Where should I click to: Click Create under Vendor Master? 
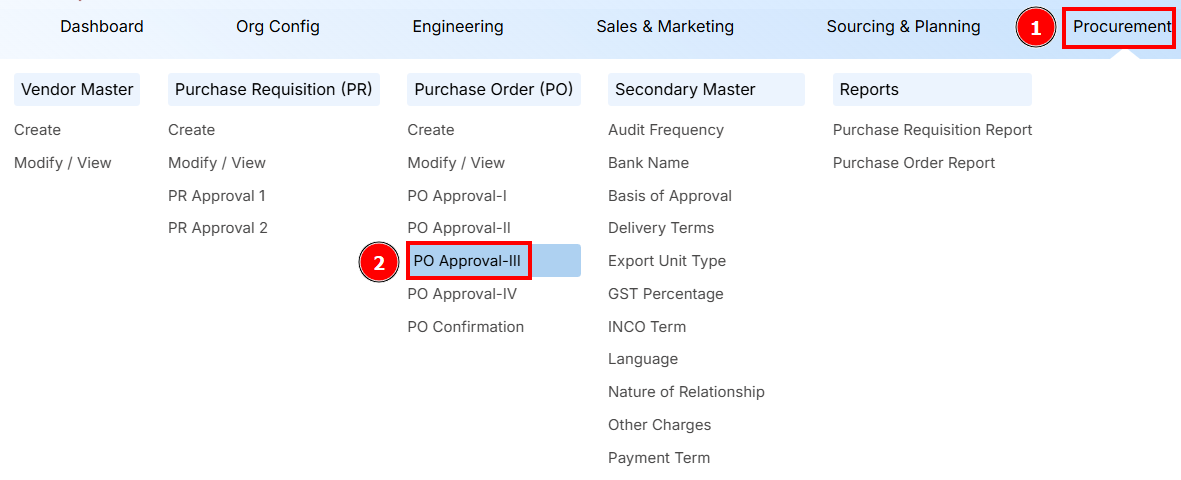(x=38, y=130)
